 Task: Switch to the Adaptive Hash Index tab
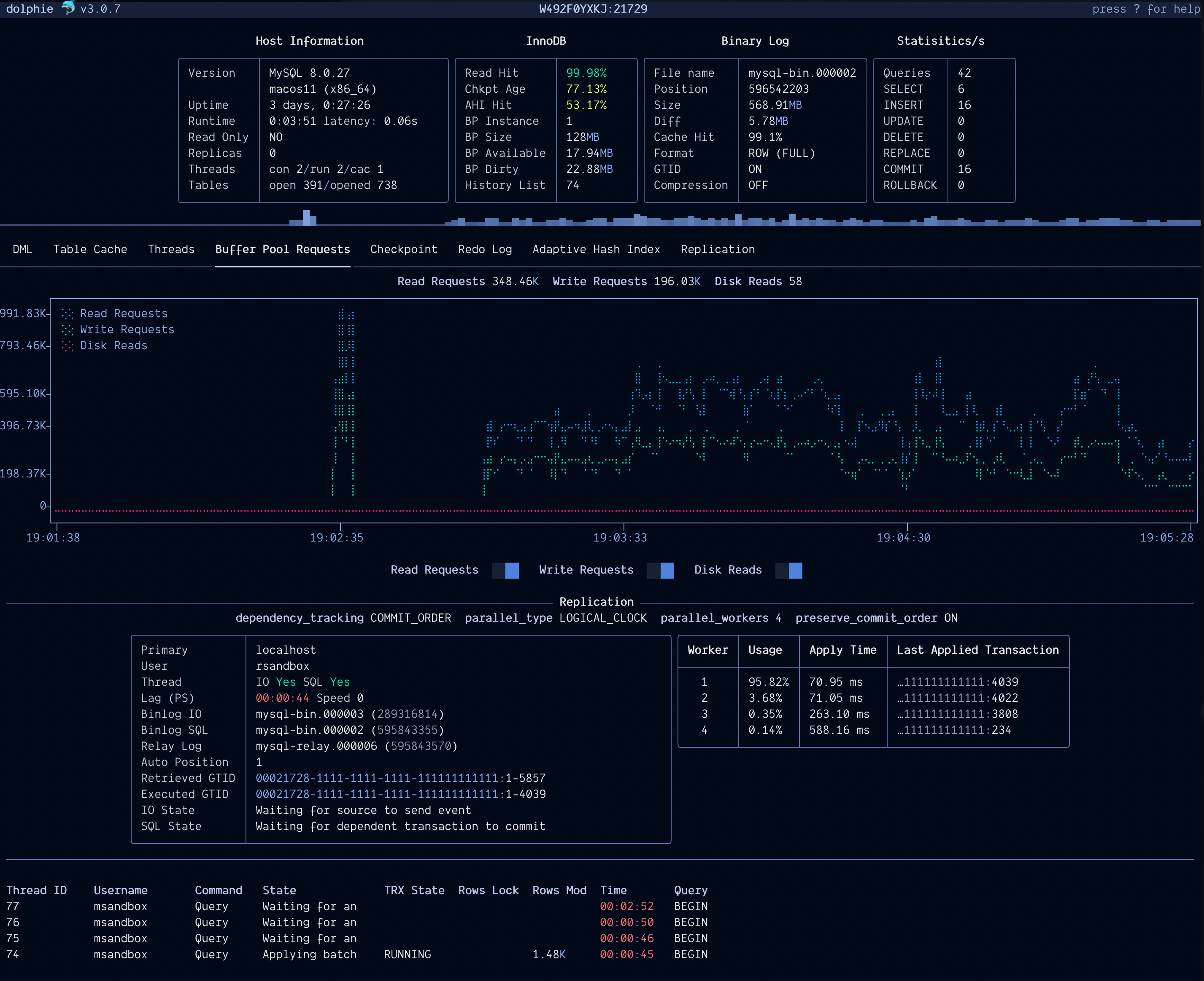pos(597,249)
